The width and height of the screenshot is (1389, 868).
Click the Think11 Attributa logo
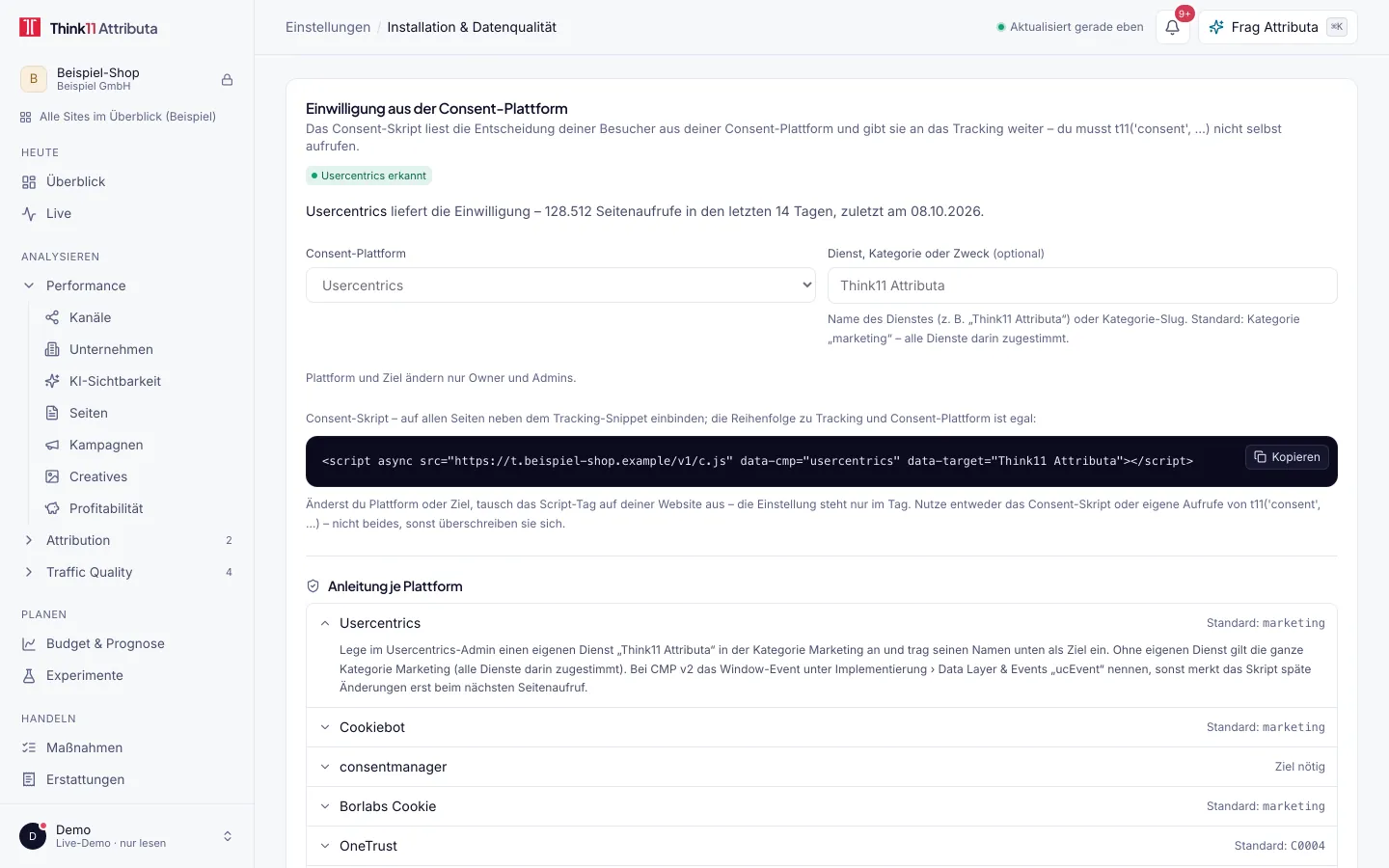[x=89, y=28]
